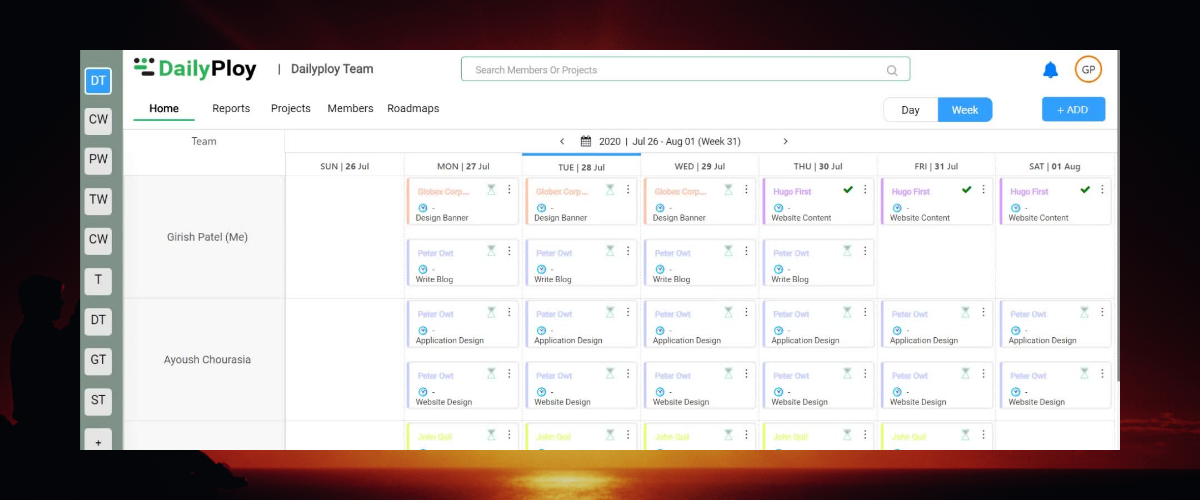Viewport: 1200px width, 500px height.
Task: Open the GP user avatar menu
Action: (1088, 70)
